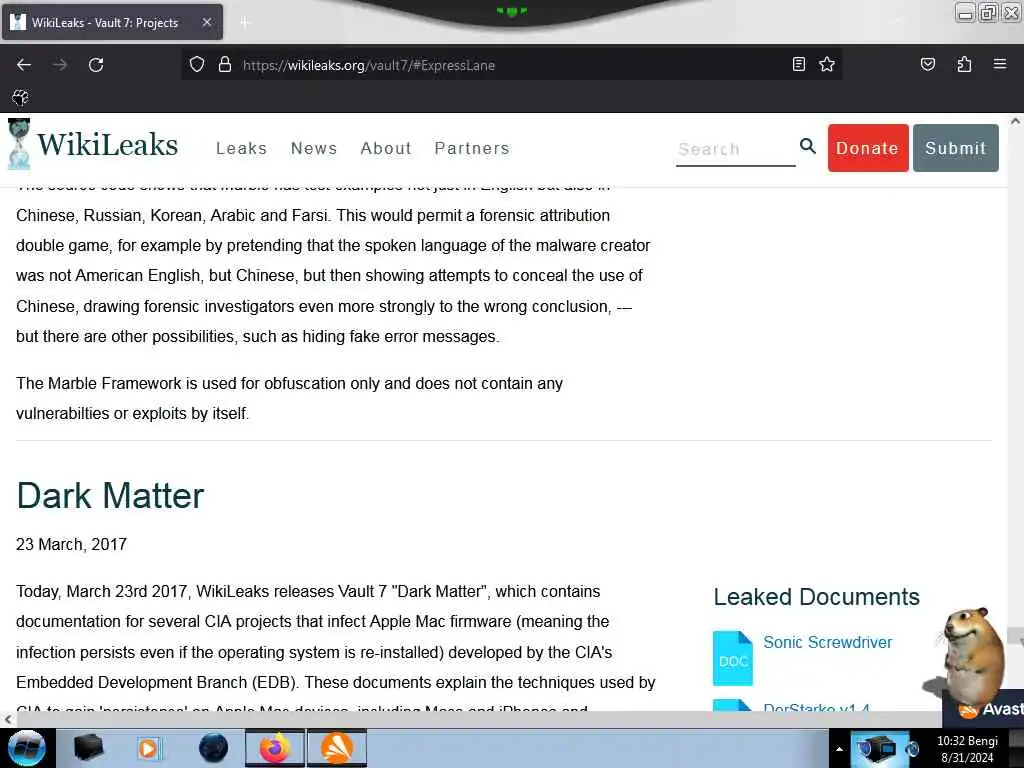Toggle reader view icon
The image size is (1024, 768).
point(798,64)
